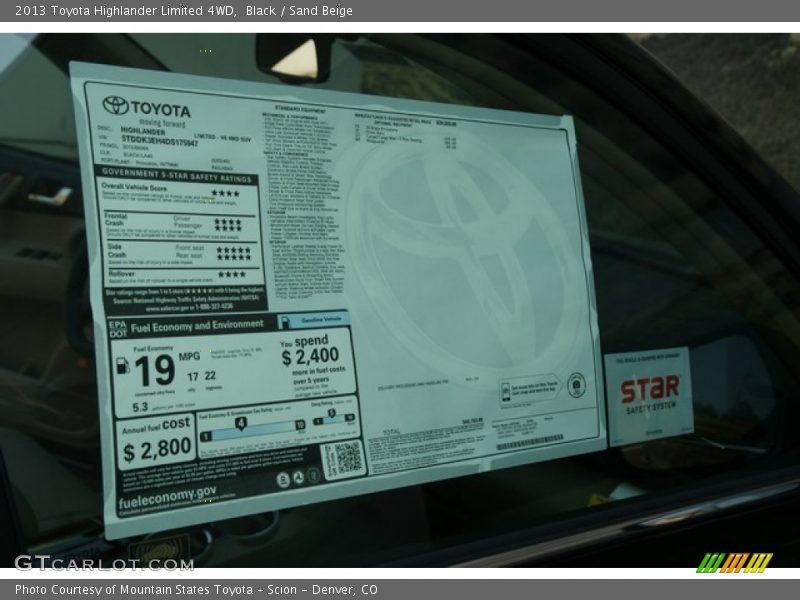The image size is (800, 600).
Task: Click the fuel pump icon beside 19 MPG
Action: (x=123, y=366)
